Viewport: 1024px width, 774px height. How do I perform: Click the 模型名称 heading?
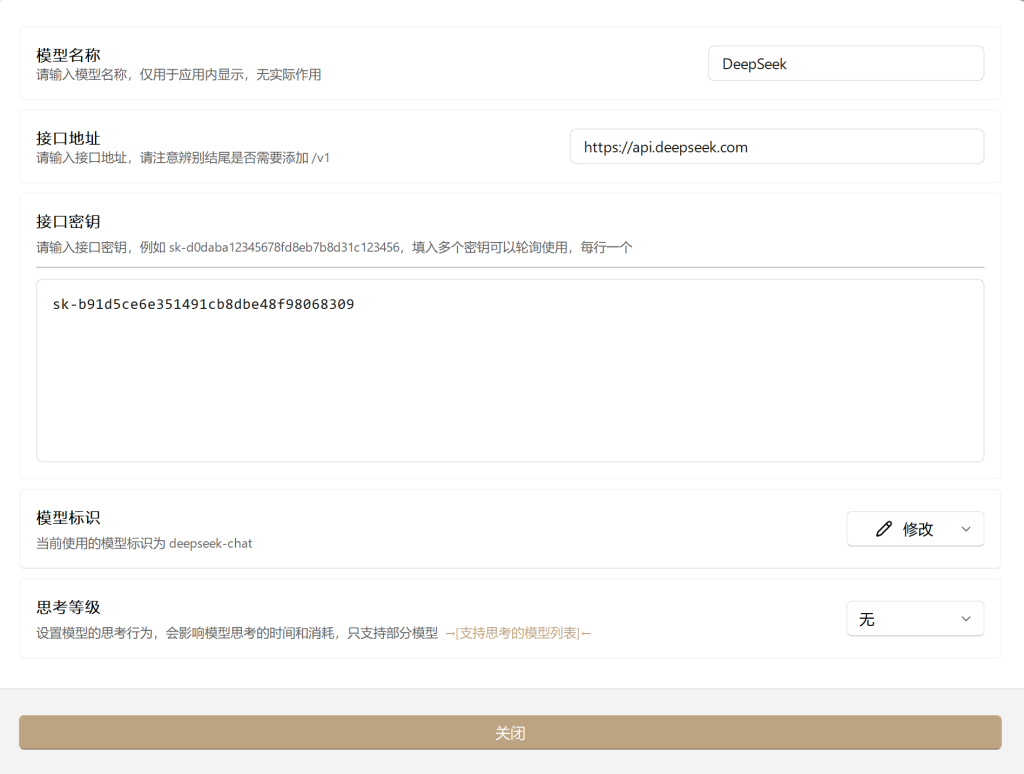[x=68, y=55]
